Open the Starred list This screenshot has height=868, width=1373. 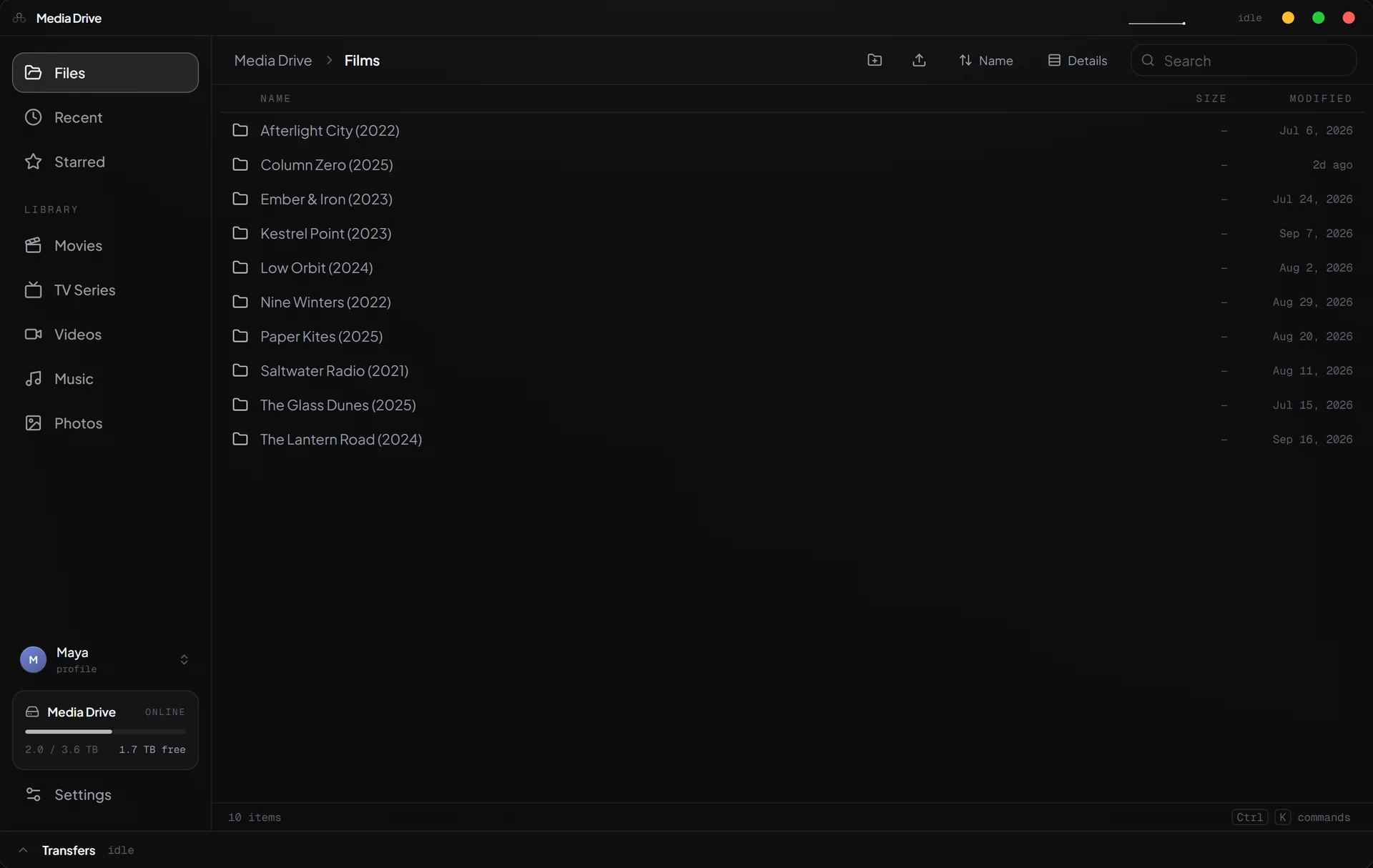(105, 161)
